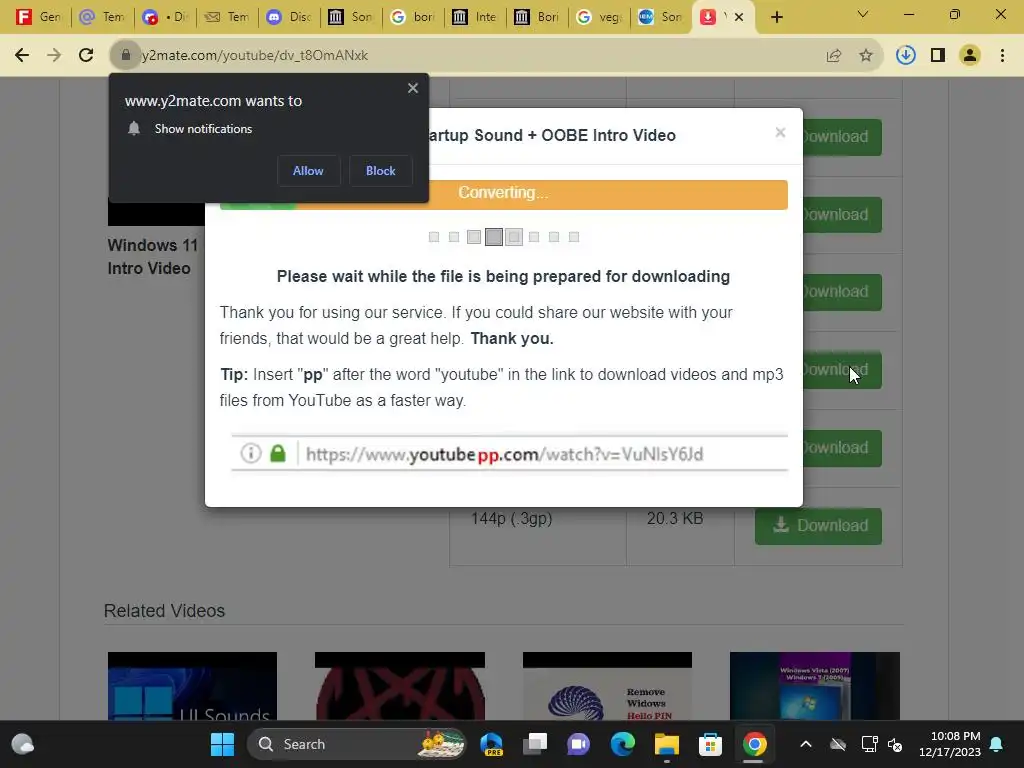Switch to the 'Bori' archive tab

coord(537,17)
